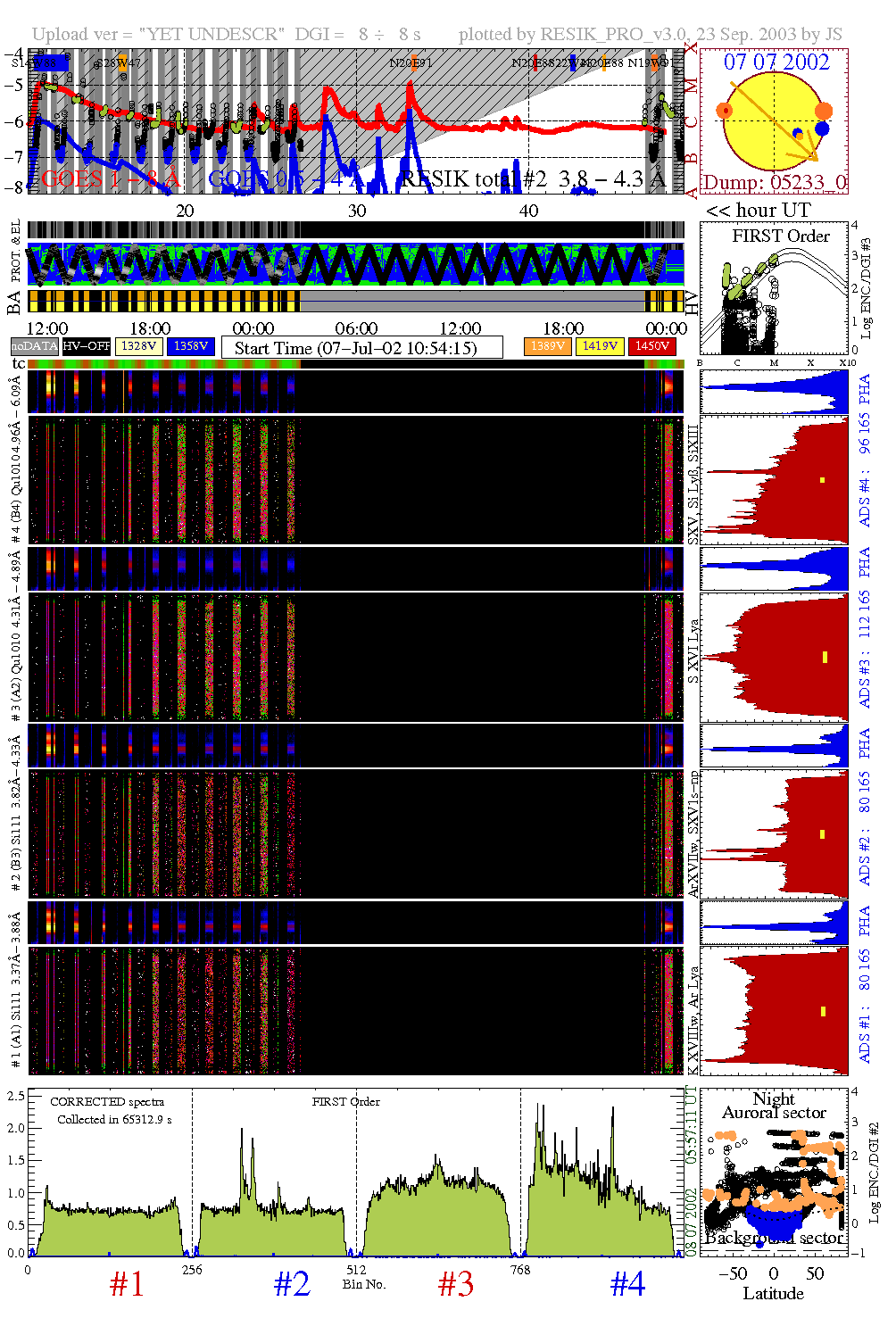Select channel #4 label below the spectrum
Screen dimensions: 896x1318
click(x=627, y=1284)
